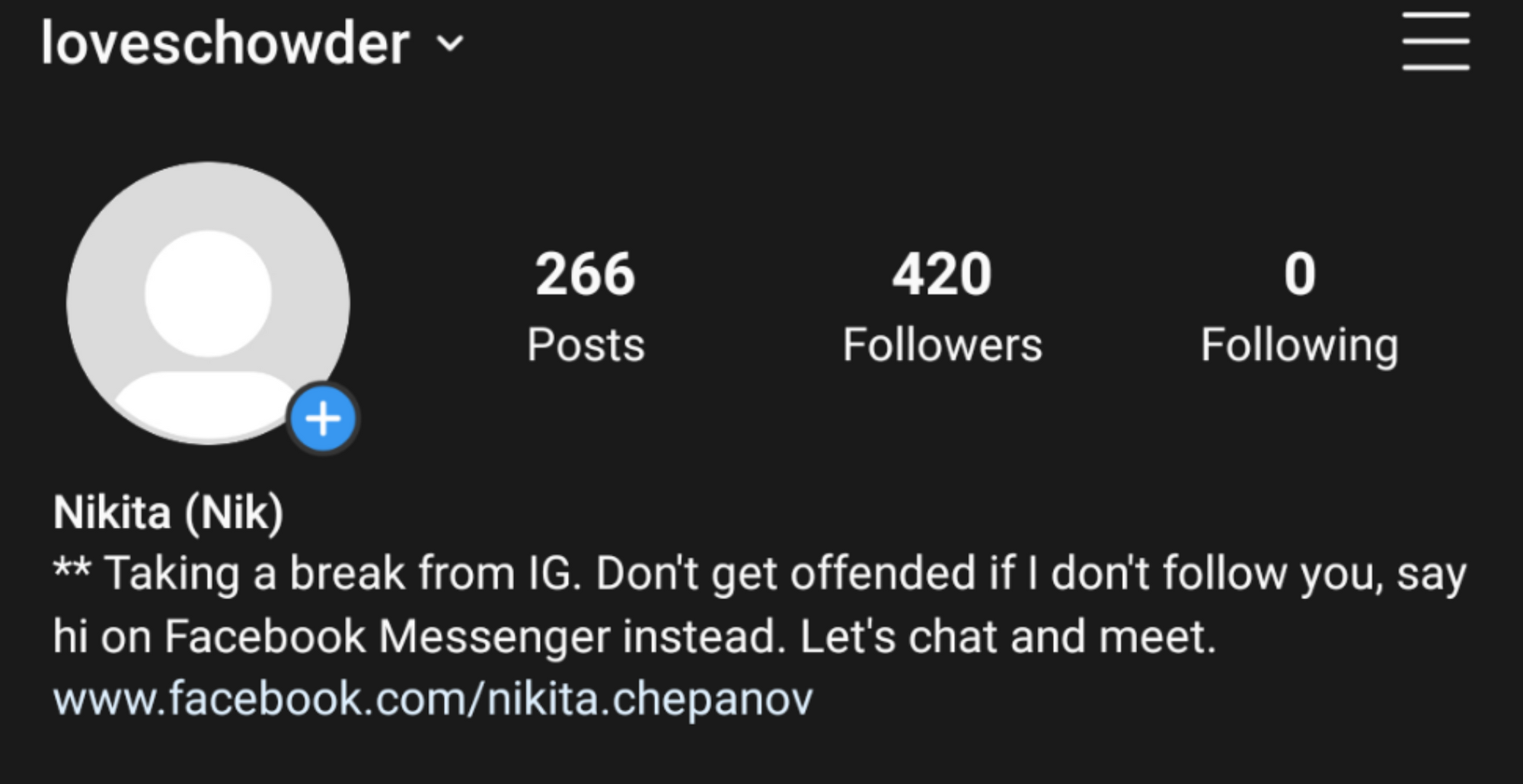The height and width of the screenshot is (784, 1523).
Task: Open the hamburger menu icon
Action: point(1435,41)
